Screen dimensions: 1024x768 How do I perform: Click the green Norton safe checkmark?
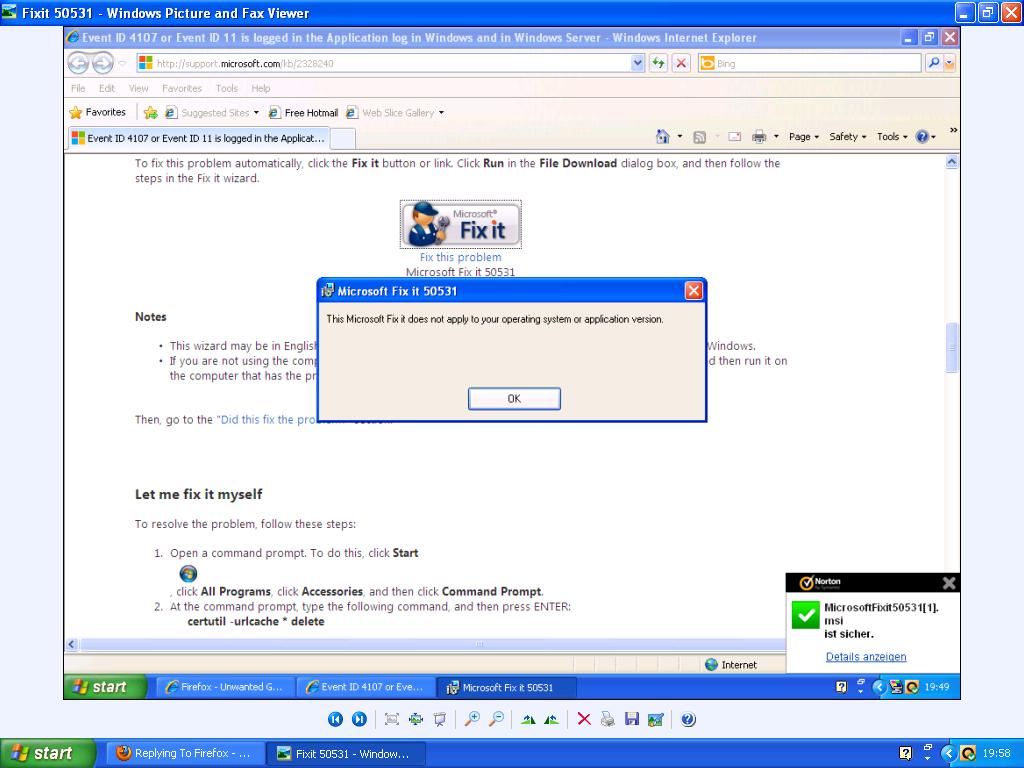[x=805, y=615]
